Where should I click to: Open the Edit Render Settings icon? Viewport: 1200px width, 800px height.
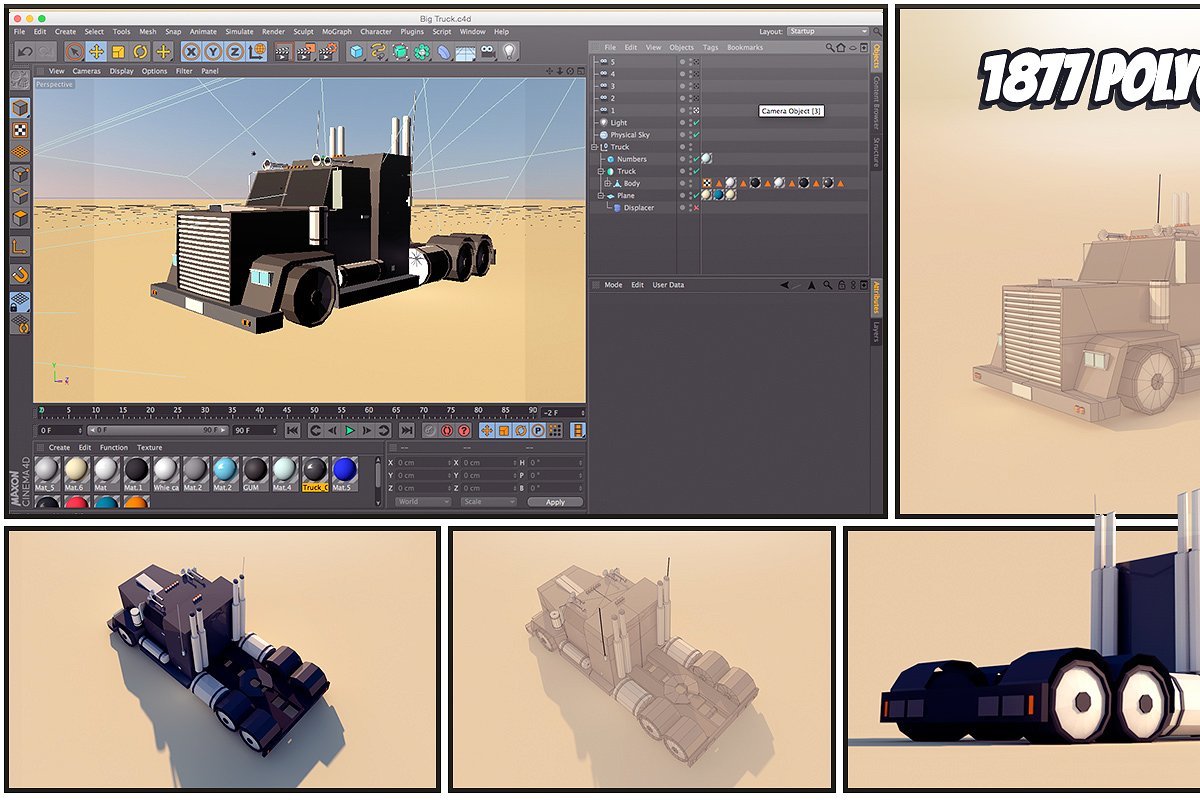327,52
